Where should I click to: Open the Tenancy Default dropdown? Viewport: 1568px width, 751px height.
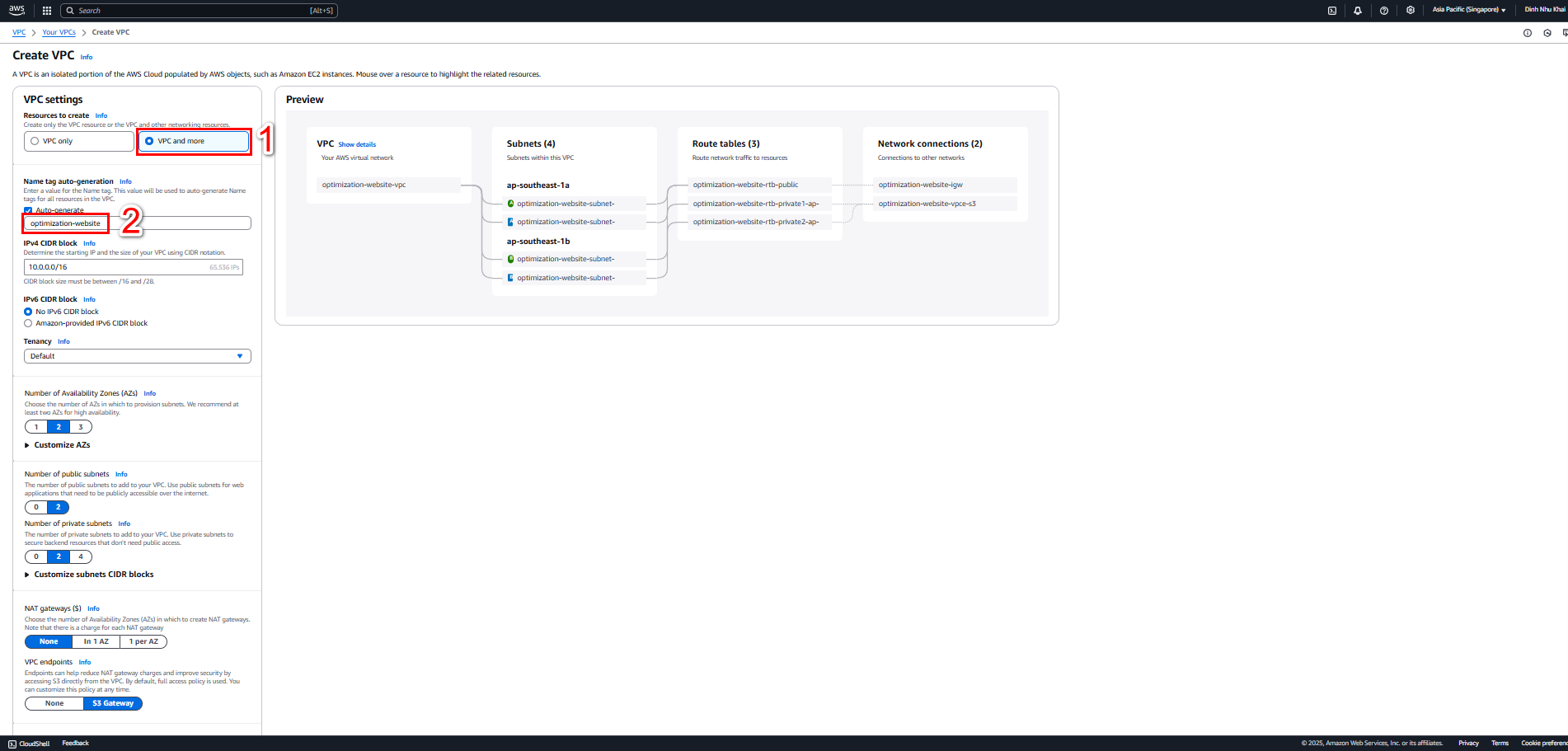tap(138, 356)
